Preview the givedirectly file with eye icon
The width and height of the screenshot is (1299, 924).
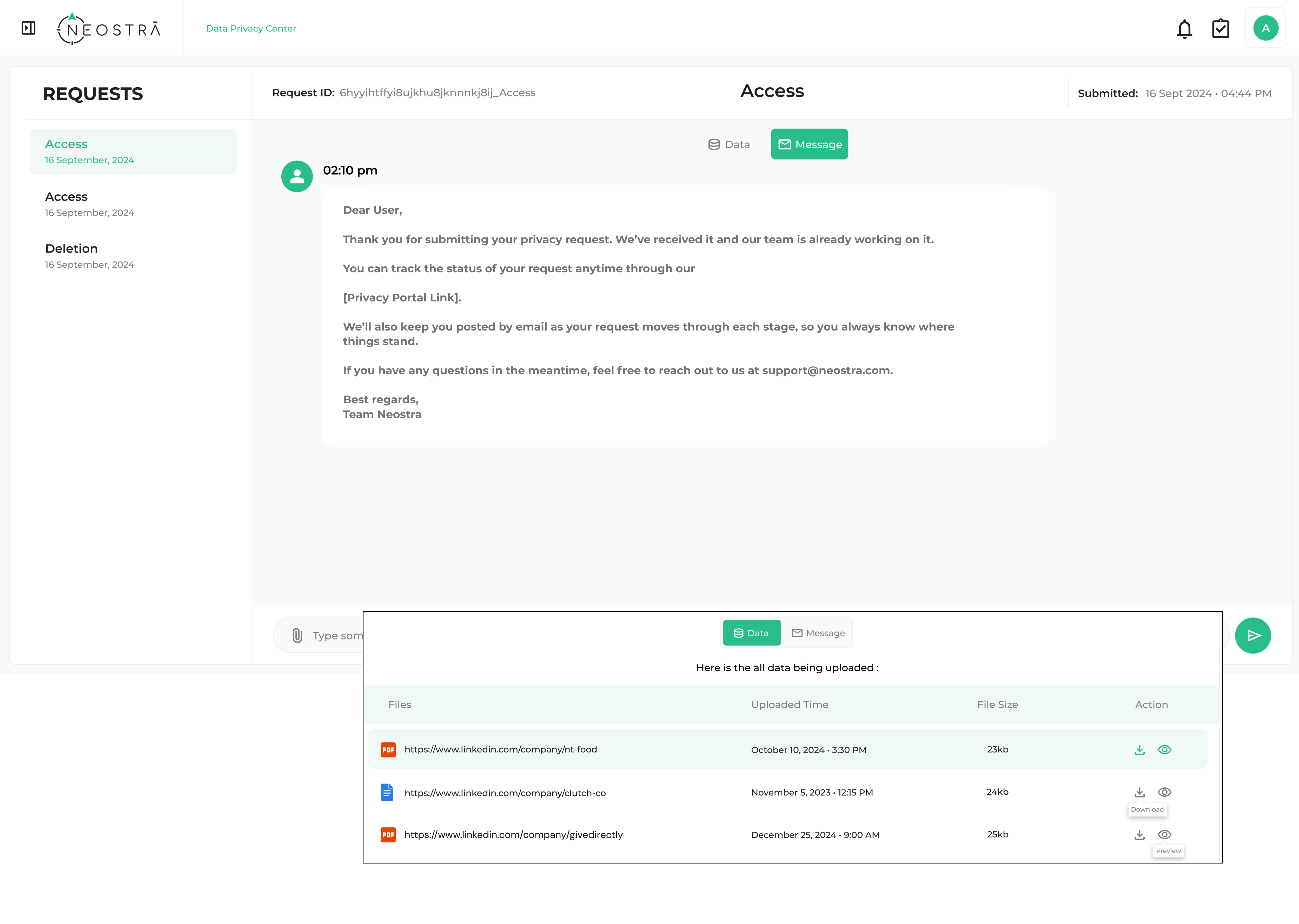click(x=1164, y=835)
